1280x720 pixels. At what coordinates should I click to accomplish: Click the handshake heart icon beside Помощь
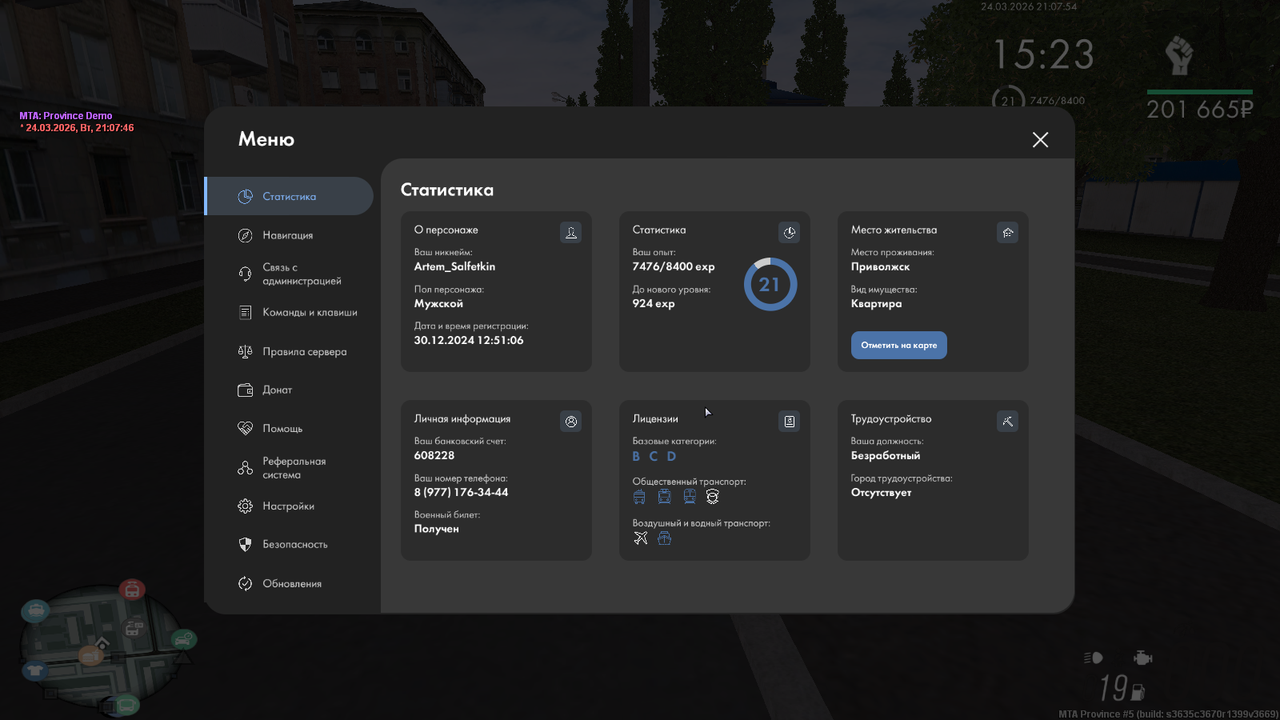[x=245, y=428]
